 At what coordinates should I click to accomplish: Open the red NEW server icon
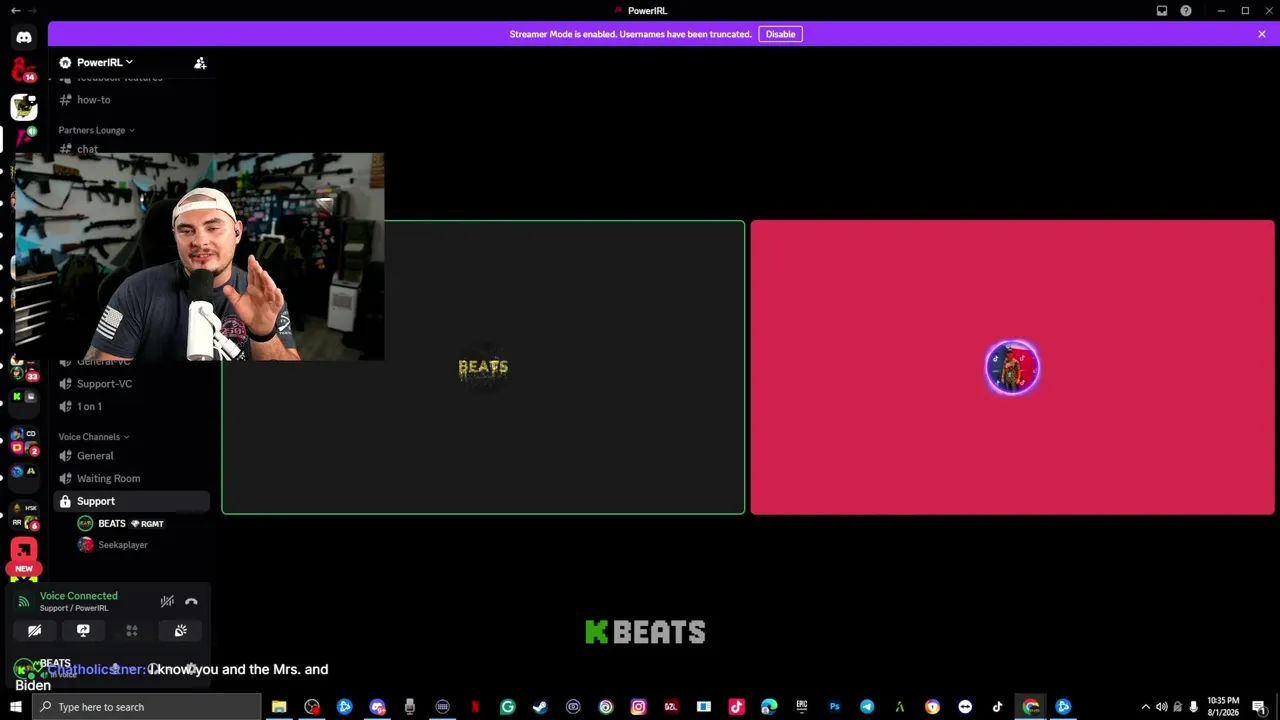pos(24,551)
